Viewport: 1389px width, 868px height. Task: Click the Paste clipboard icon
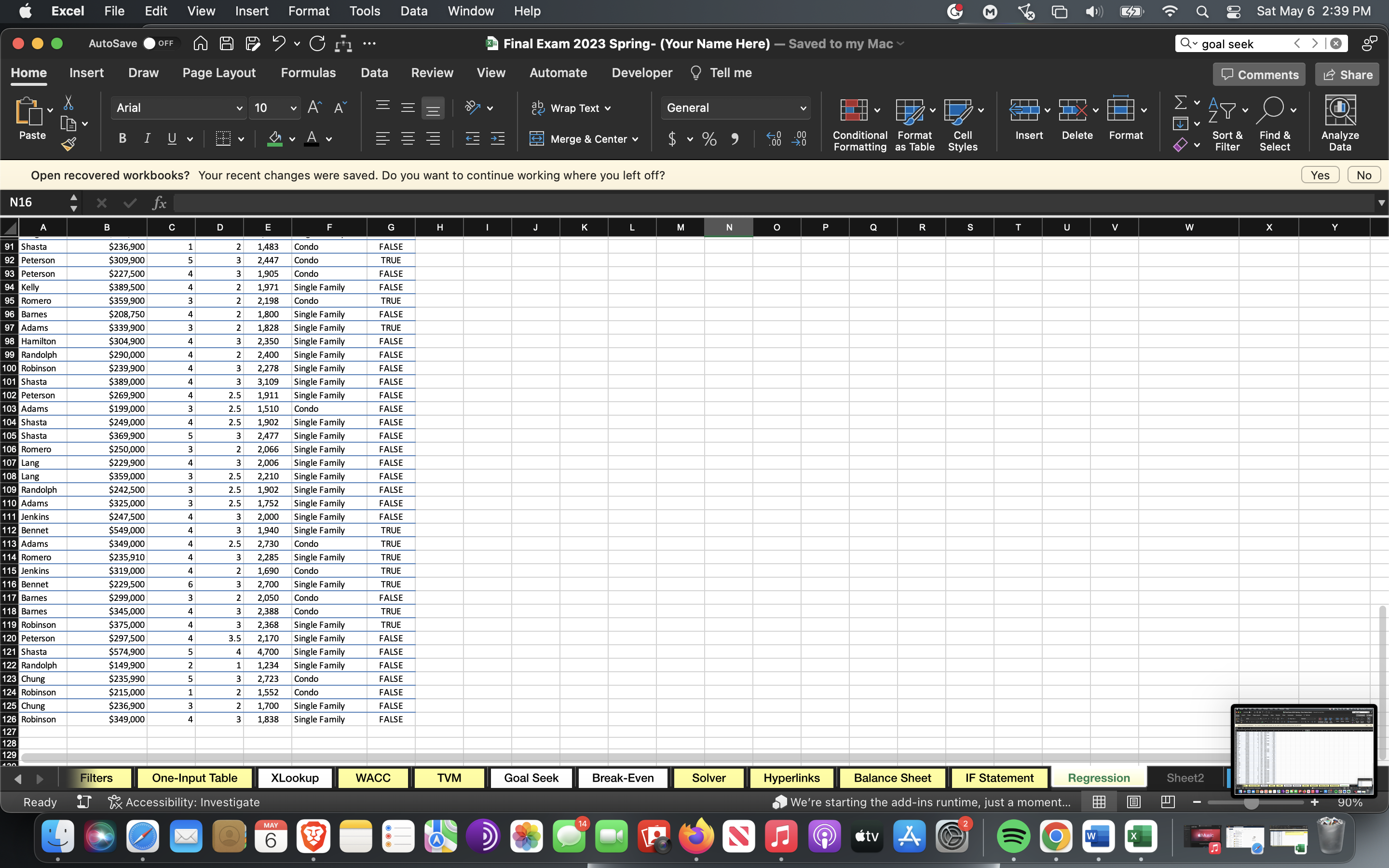[29, 111]
